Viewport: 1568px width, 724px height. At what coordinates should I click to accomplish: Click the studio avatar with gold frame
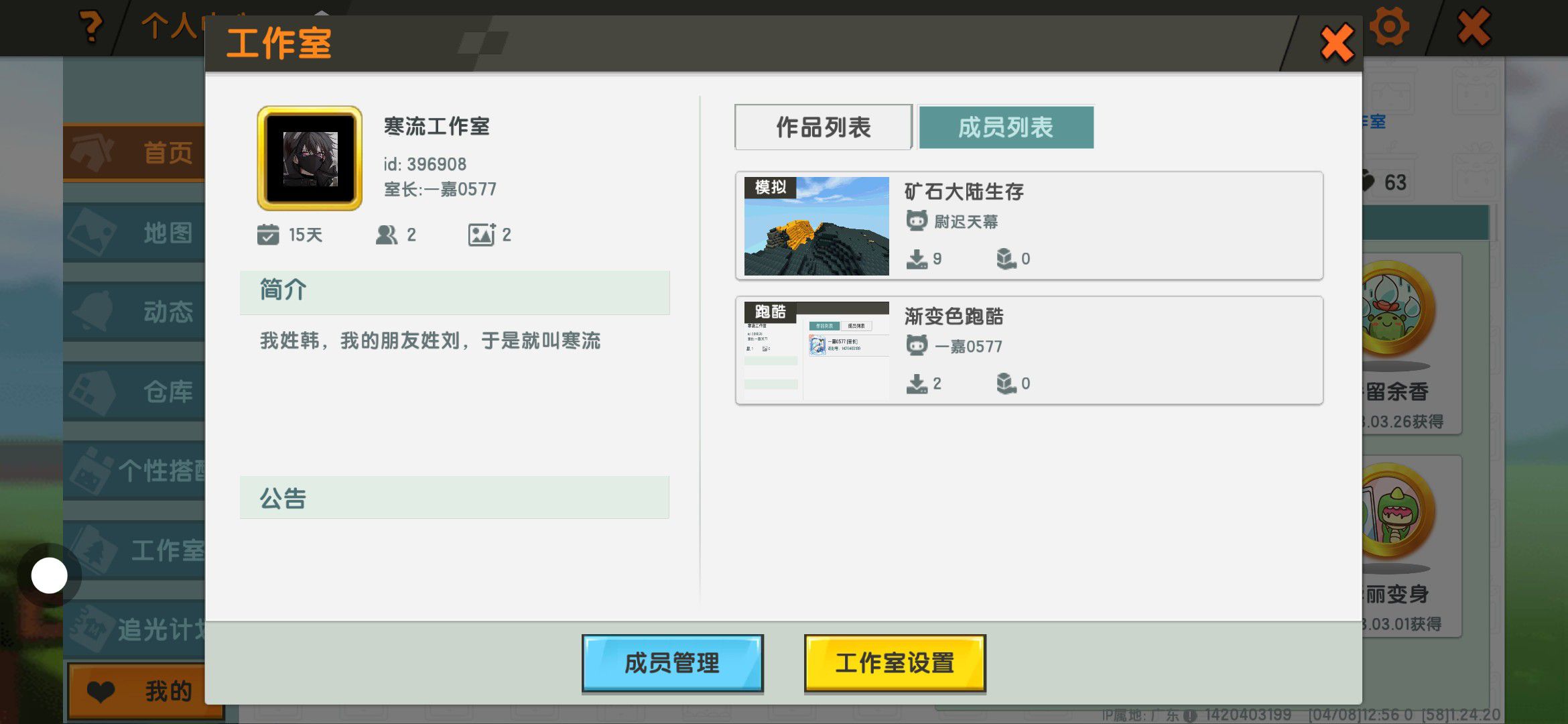tap(310, 158)
